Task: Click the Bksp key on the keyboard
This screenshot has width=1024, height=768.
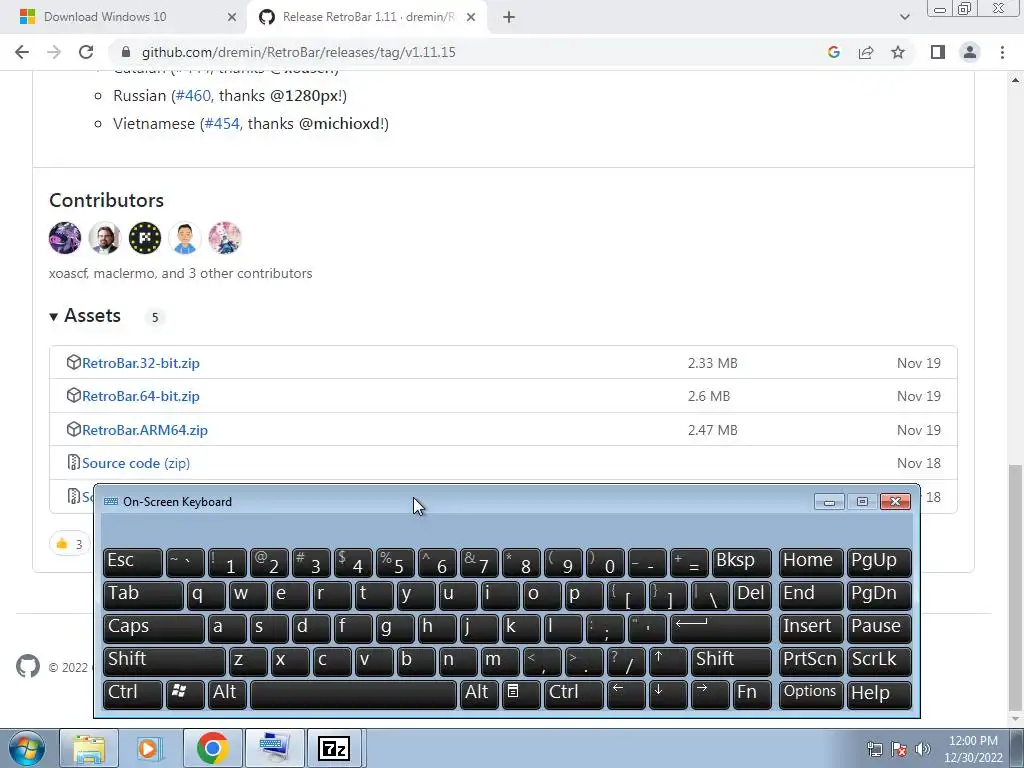Action: (x=741, y=562)
